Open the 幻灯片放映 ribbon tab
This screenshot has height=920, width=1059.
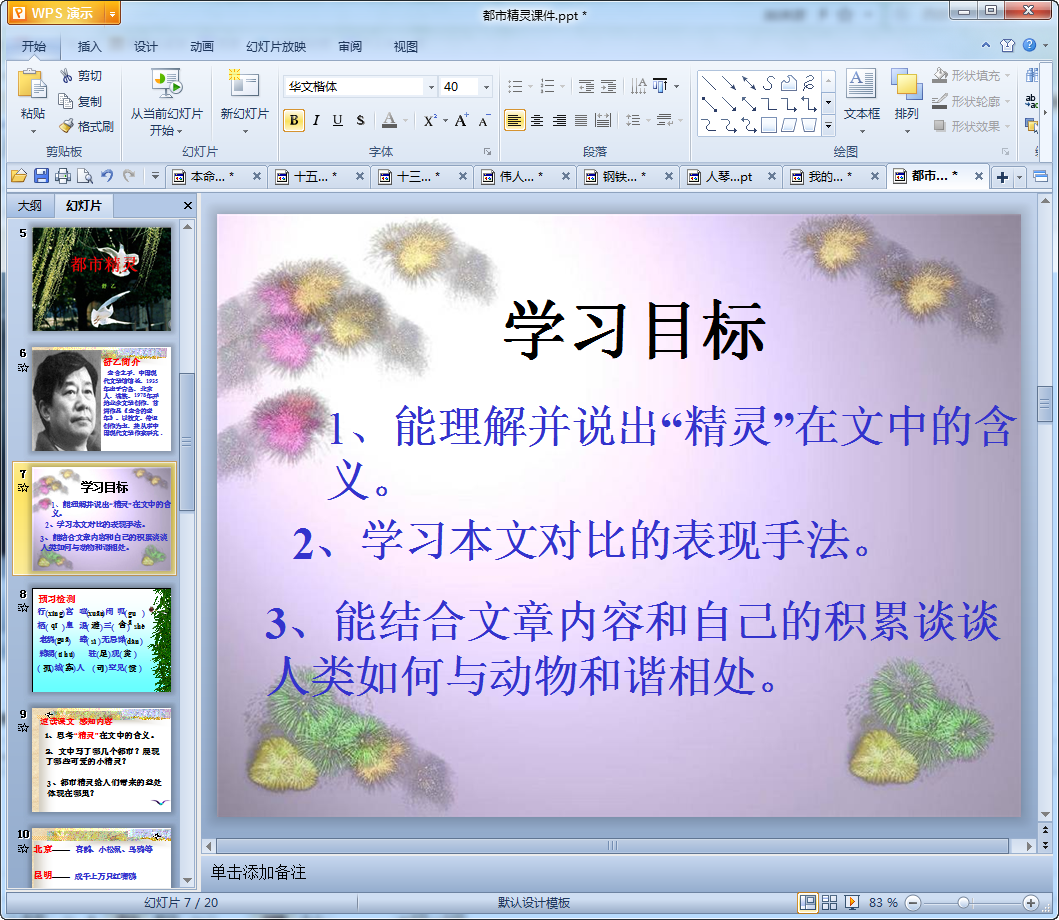pyautogui.click(x=276, y=47)
